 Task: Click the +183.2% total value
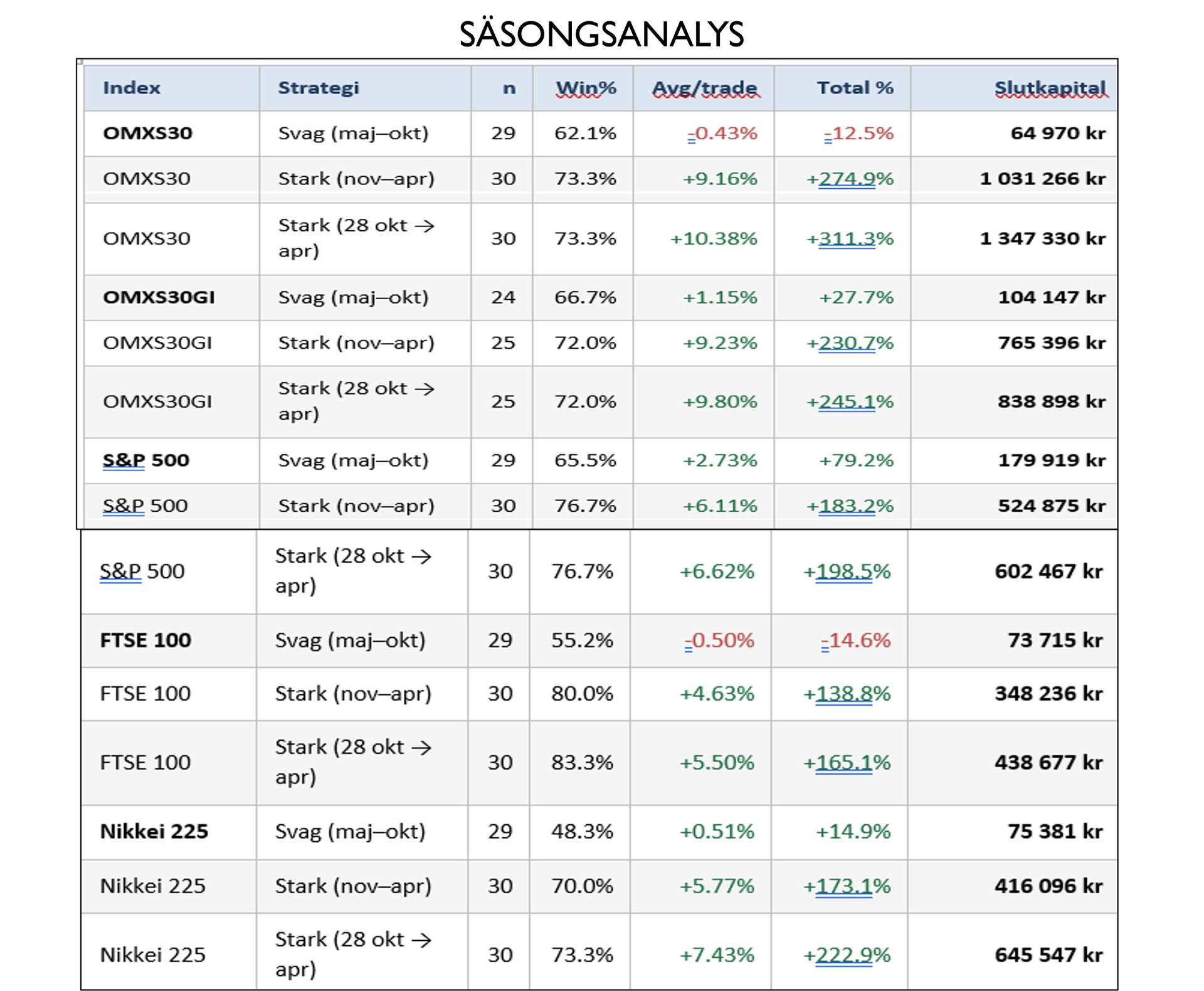click(850, 506)
